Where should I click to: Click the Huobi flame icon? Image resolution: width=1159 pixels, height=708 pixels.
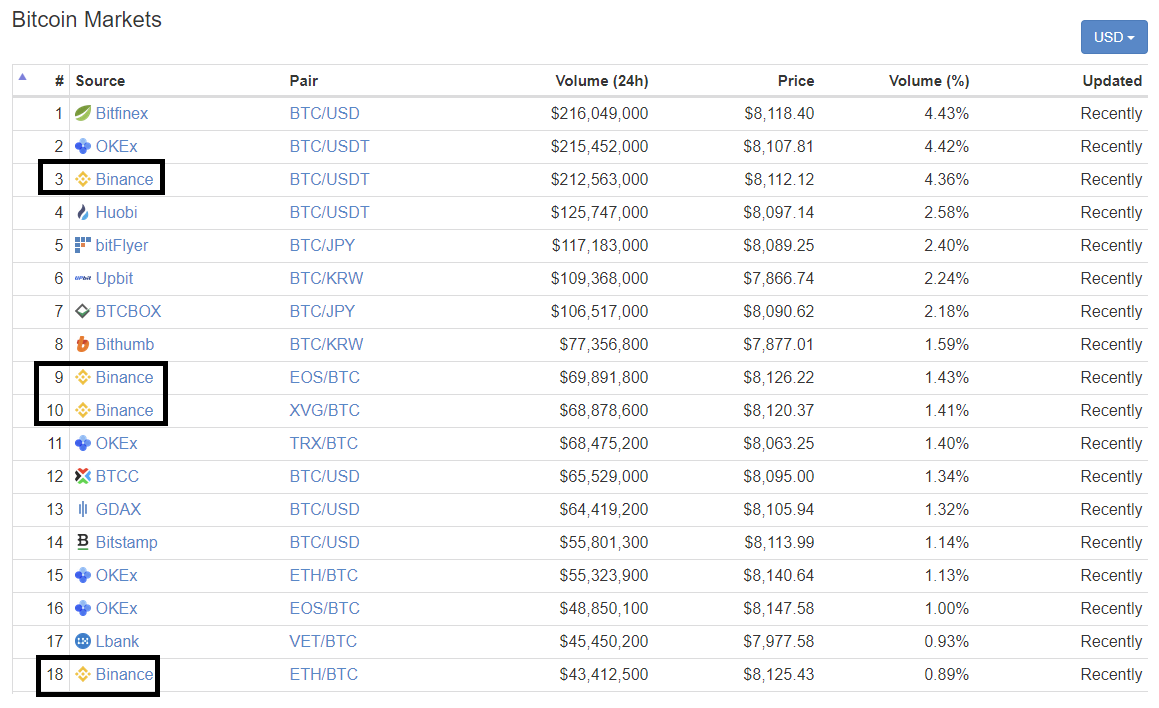click(x=83, y=212)
